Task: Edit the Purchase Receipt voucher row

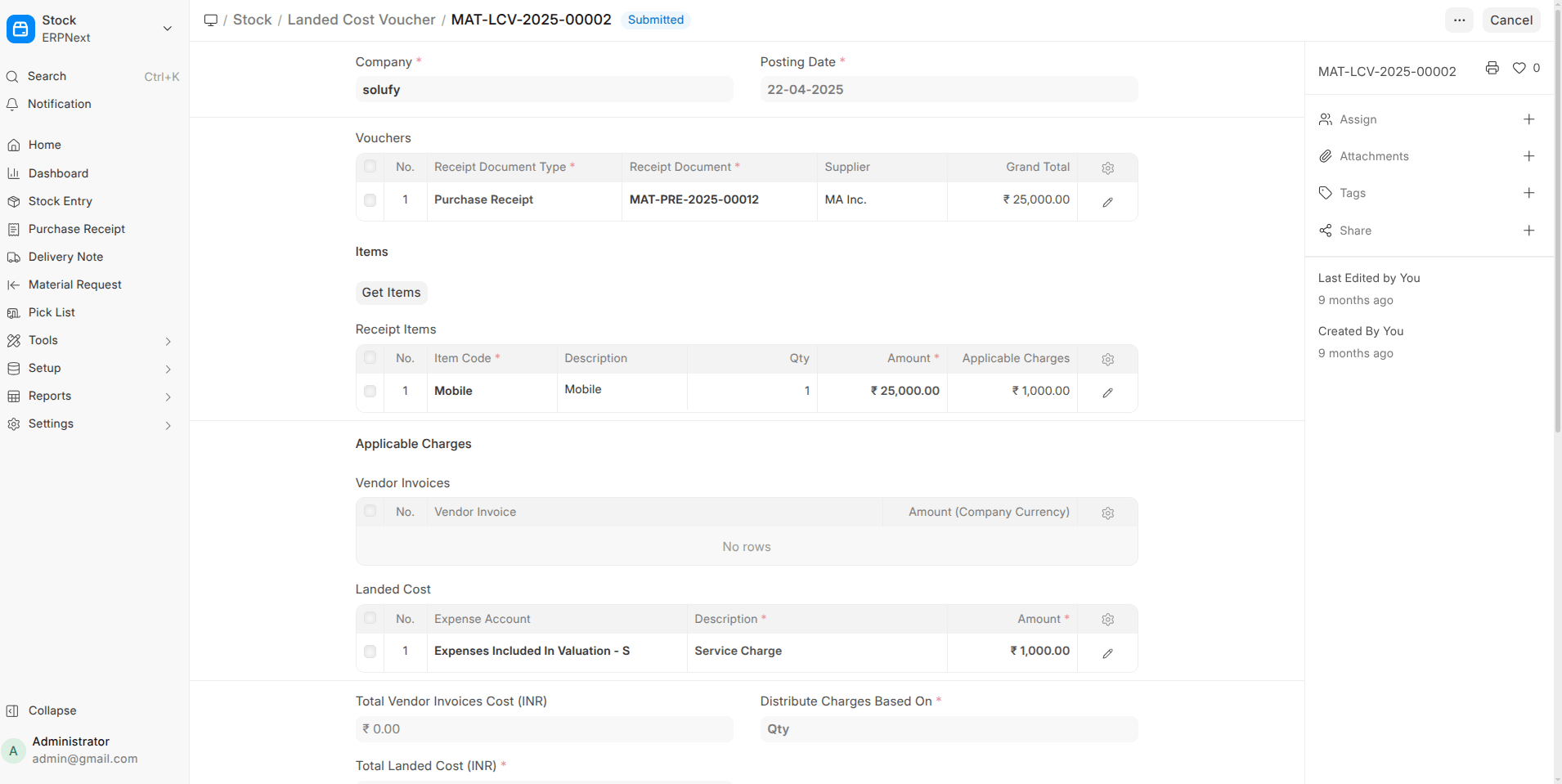Action: [1107, 202]
